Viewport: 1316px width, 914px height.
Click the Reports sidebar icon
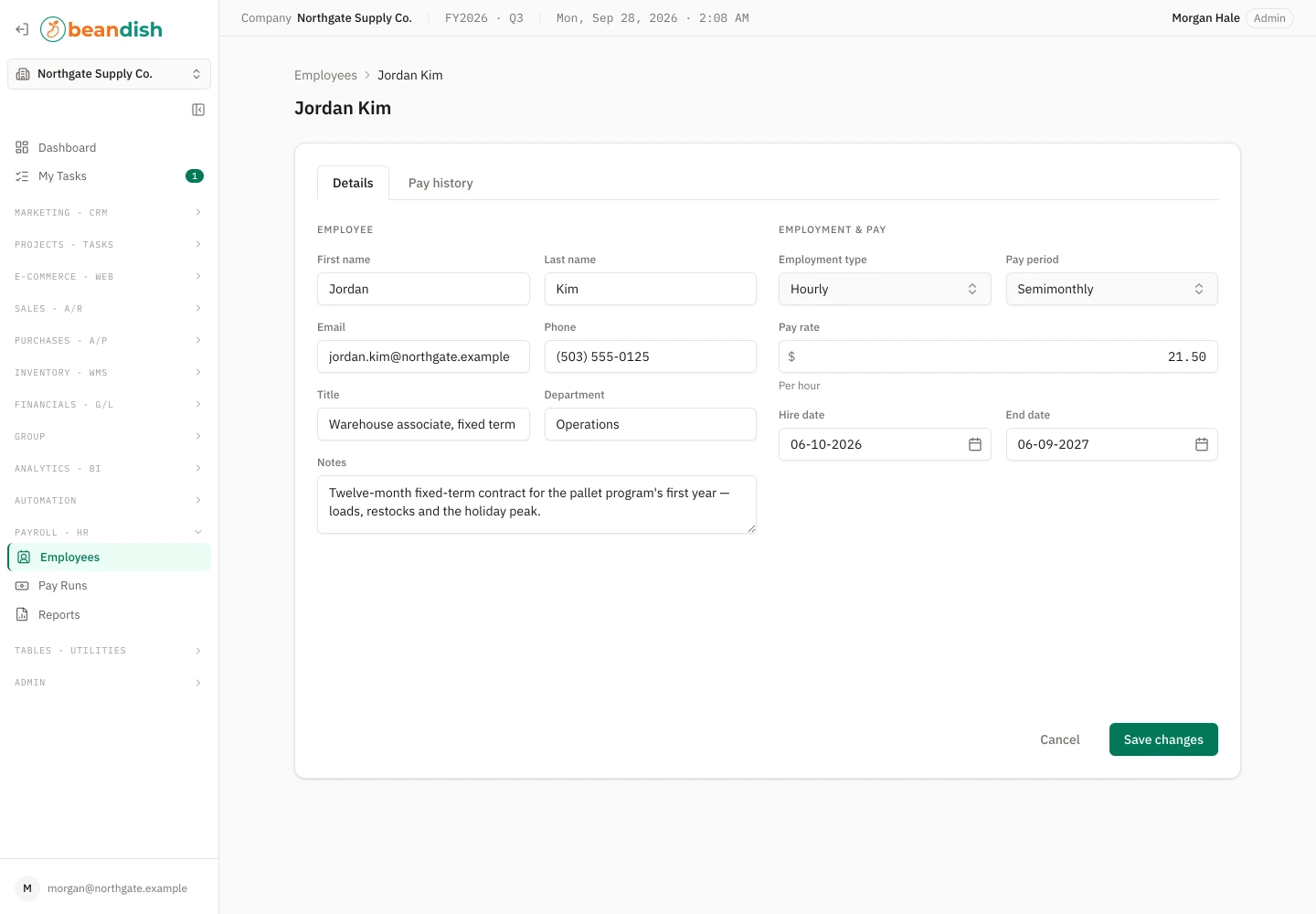22,615
